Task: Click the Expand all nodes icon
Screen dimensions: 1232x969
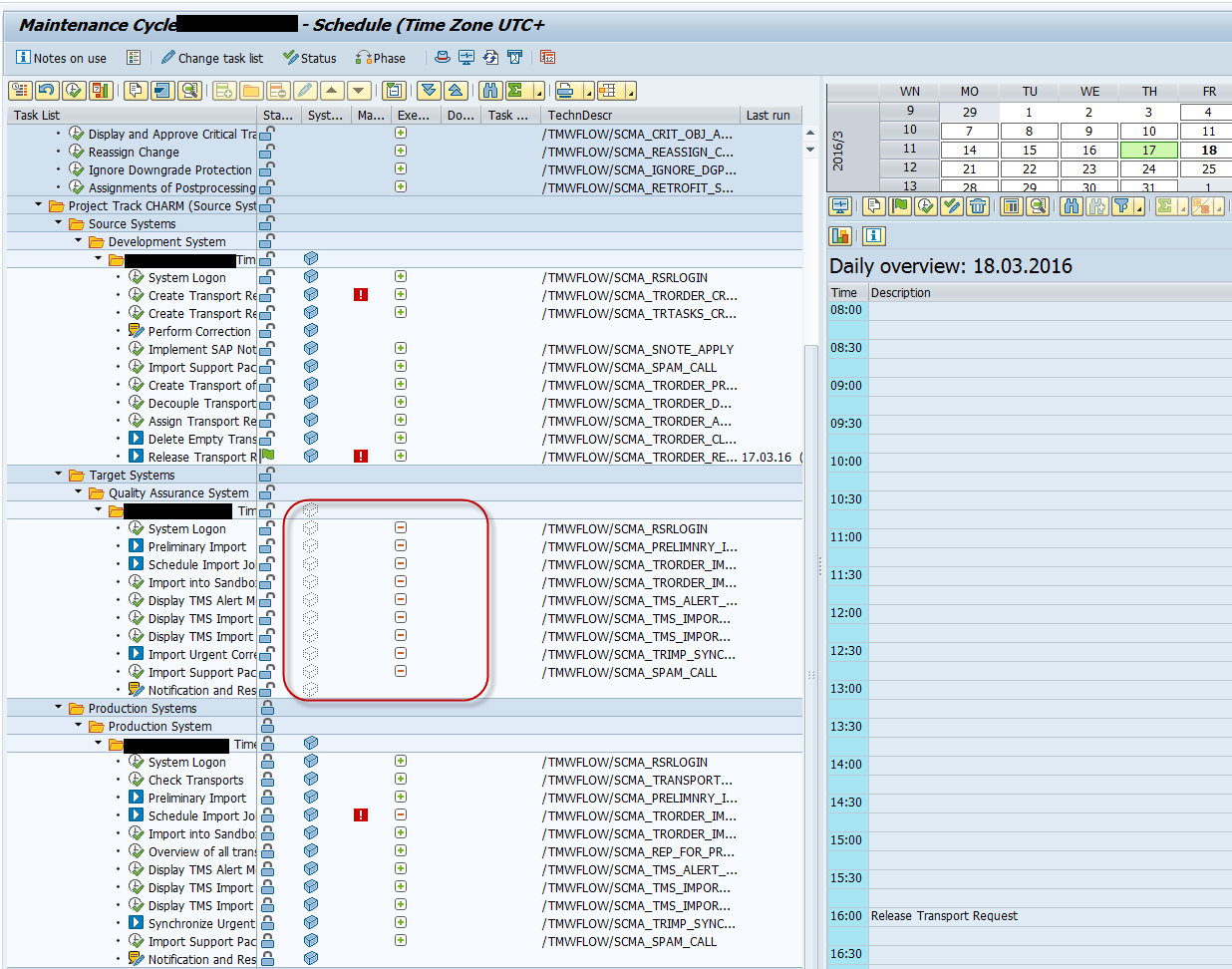Action: 429,91
